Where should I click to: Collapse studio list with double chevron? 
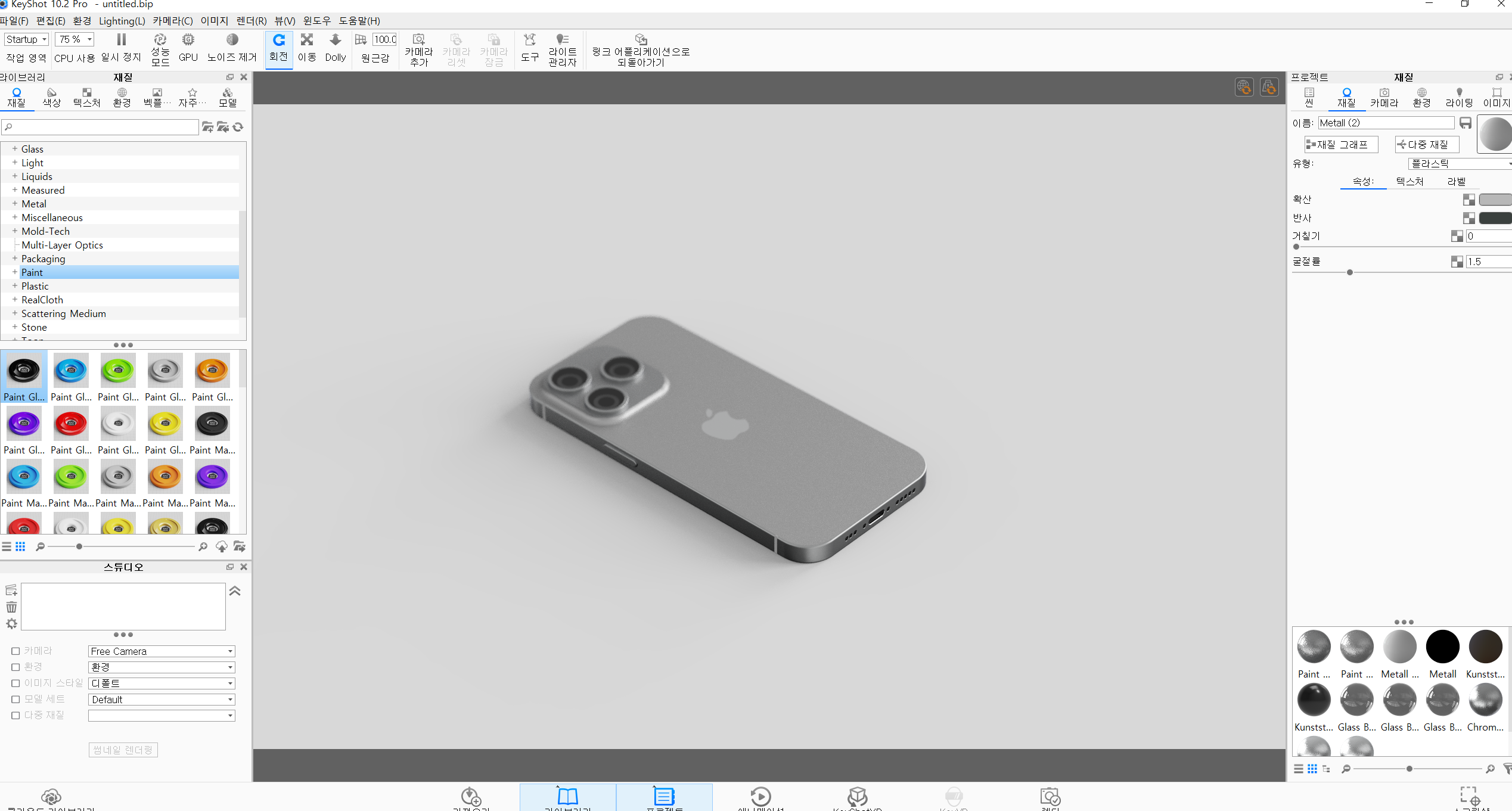[x=235, y=591]
